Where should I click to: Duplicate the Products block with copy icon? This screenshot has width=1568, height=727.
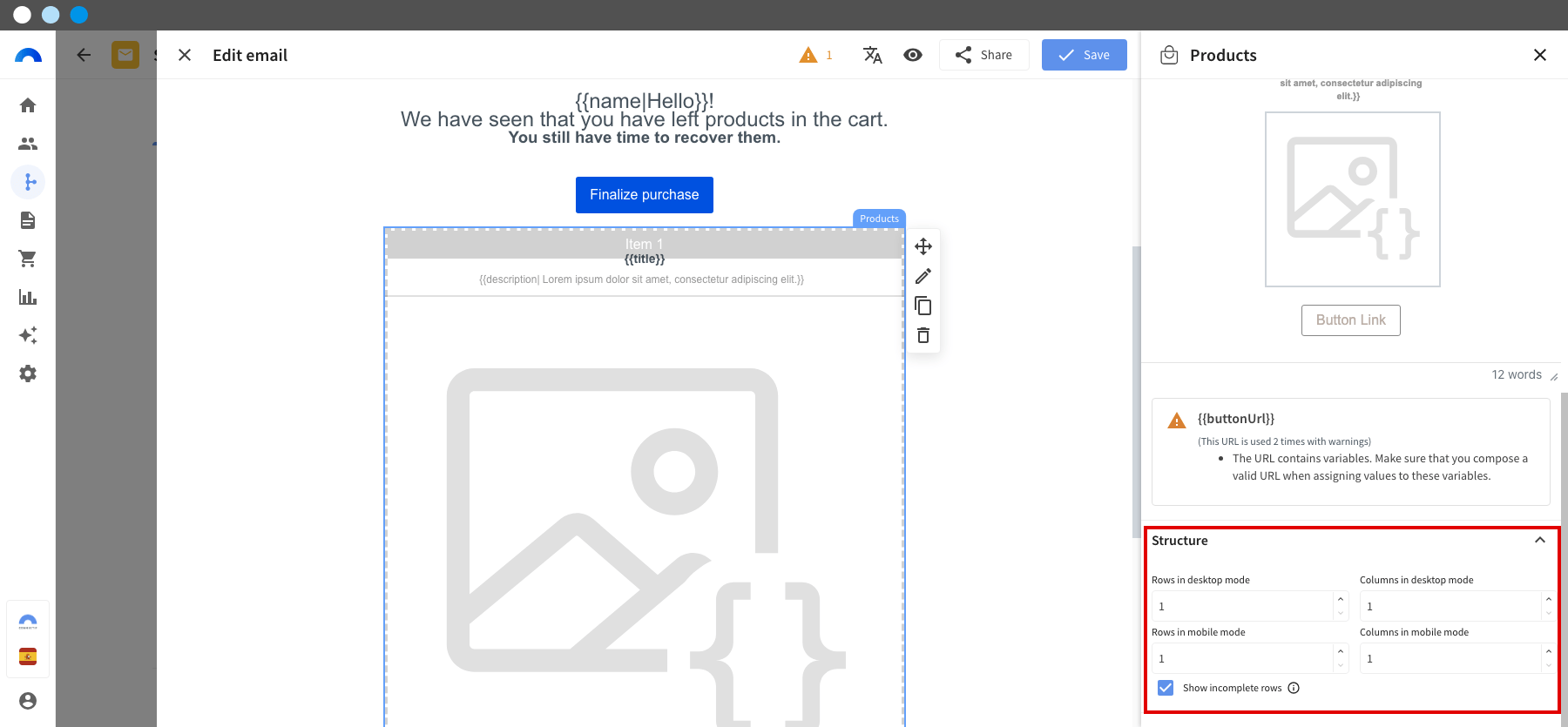click(923, 306)
